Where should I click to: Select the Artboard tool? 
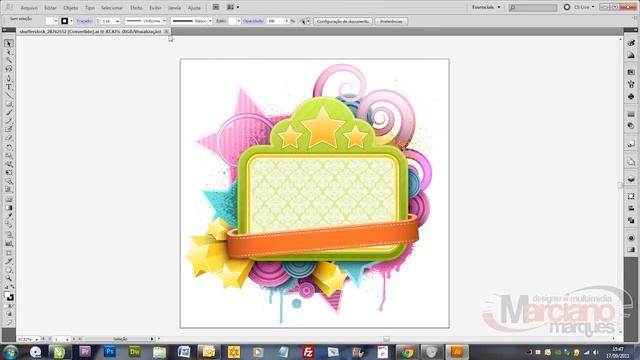pos(9,252)
